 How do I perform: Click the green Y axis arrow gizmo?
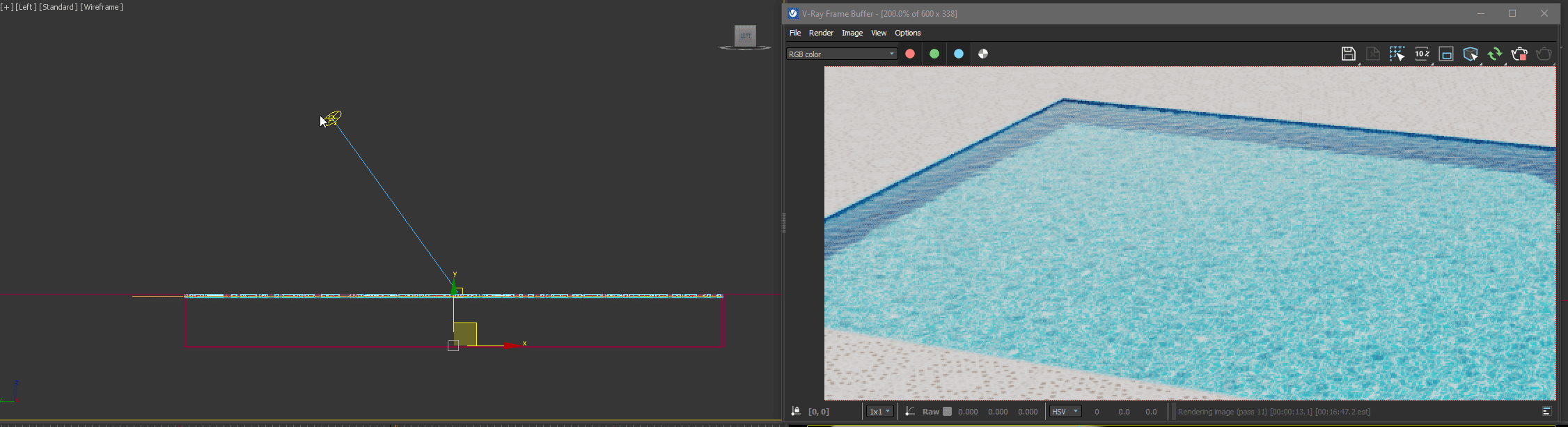tap(454, 287)
